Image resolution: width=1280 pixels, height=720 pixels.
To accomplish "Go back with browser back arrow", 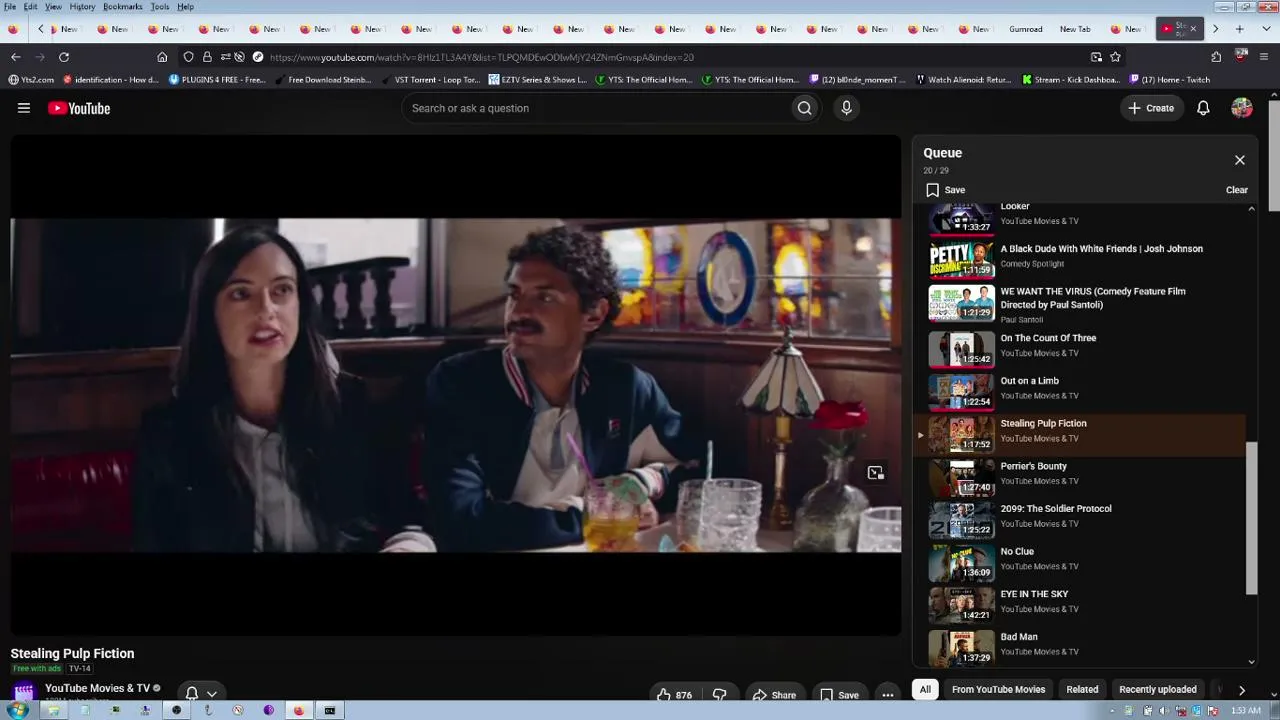I will [x=15, y=57].
